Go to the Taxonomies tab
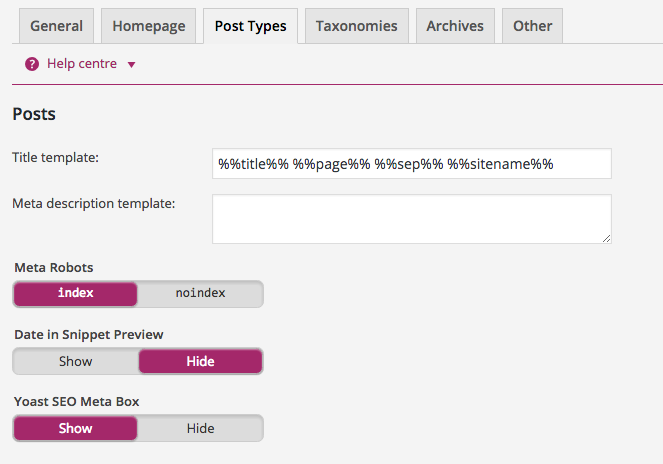The height and width of the screenshot is (464, 663). tap(356, 26)
